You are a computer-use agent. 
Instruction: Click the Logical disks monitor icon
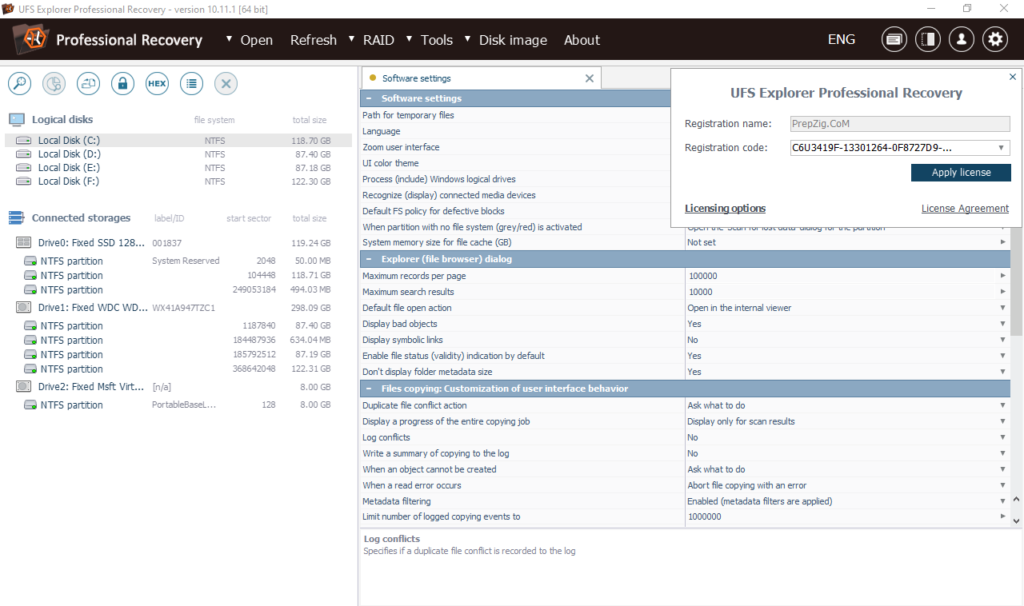(17, 120)
